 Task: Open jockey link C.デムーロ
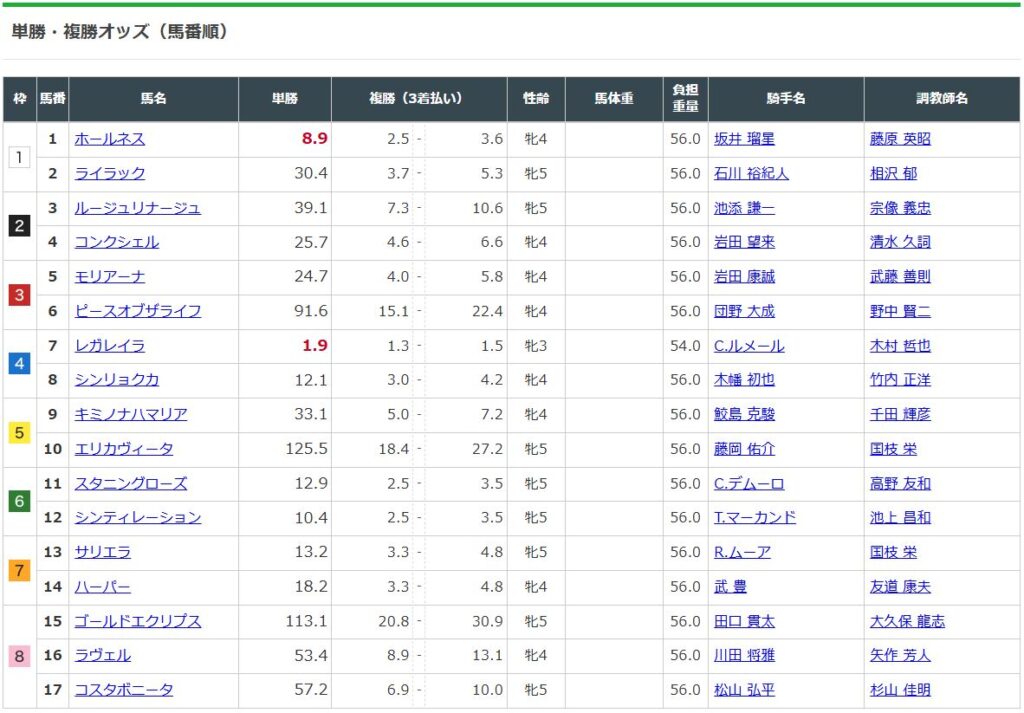(x=749, y=484)
